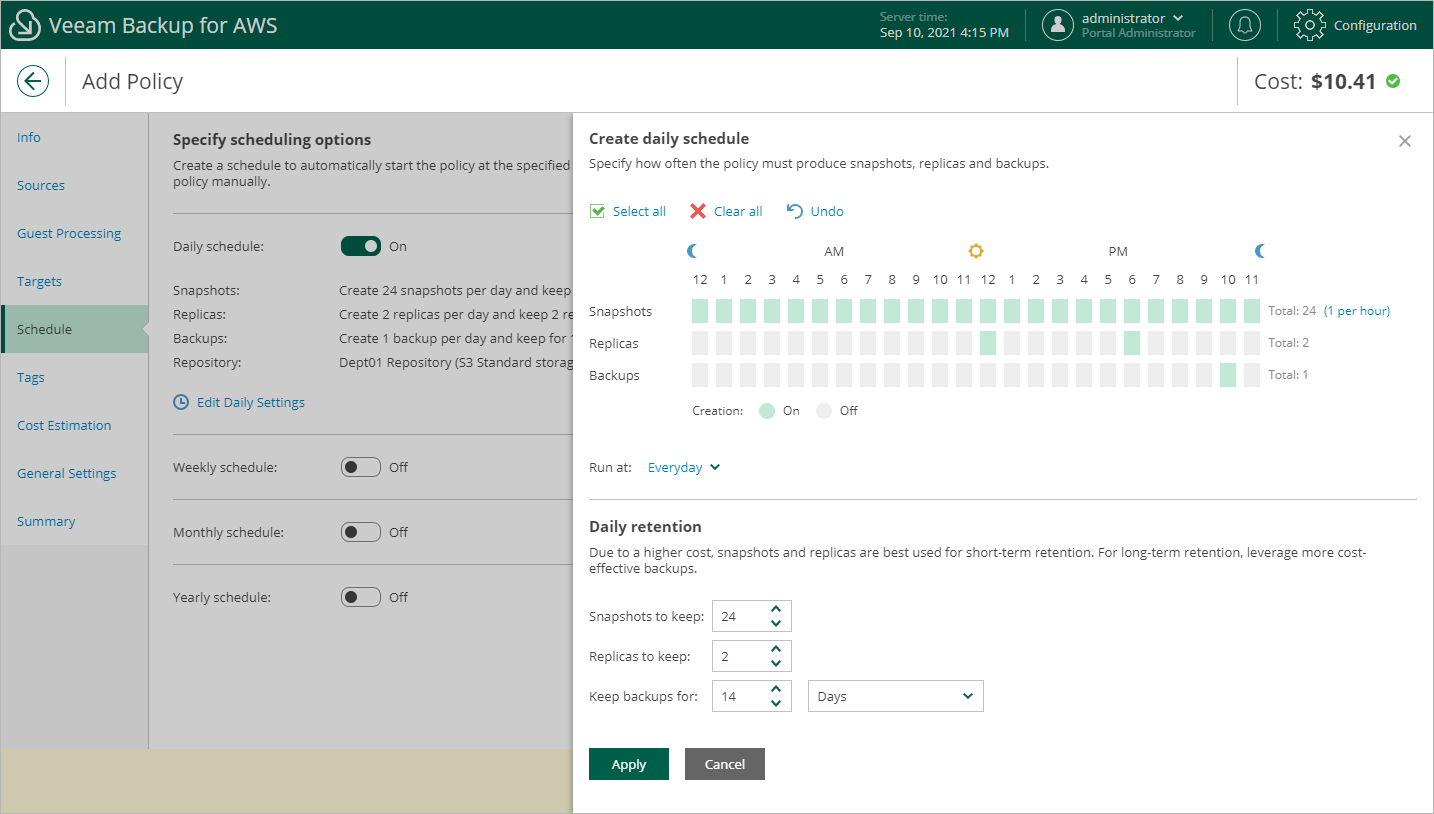The width and height of the screenshot is (1434, 814).
Task: Click the Apply button
Action: click(x=628, y=764)
